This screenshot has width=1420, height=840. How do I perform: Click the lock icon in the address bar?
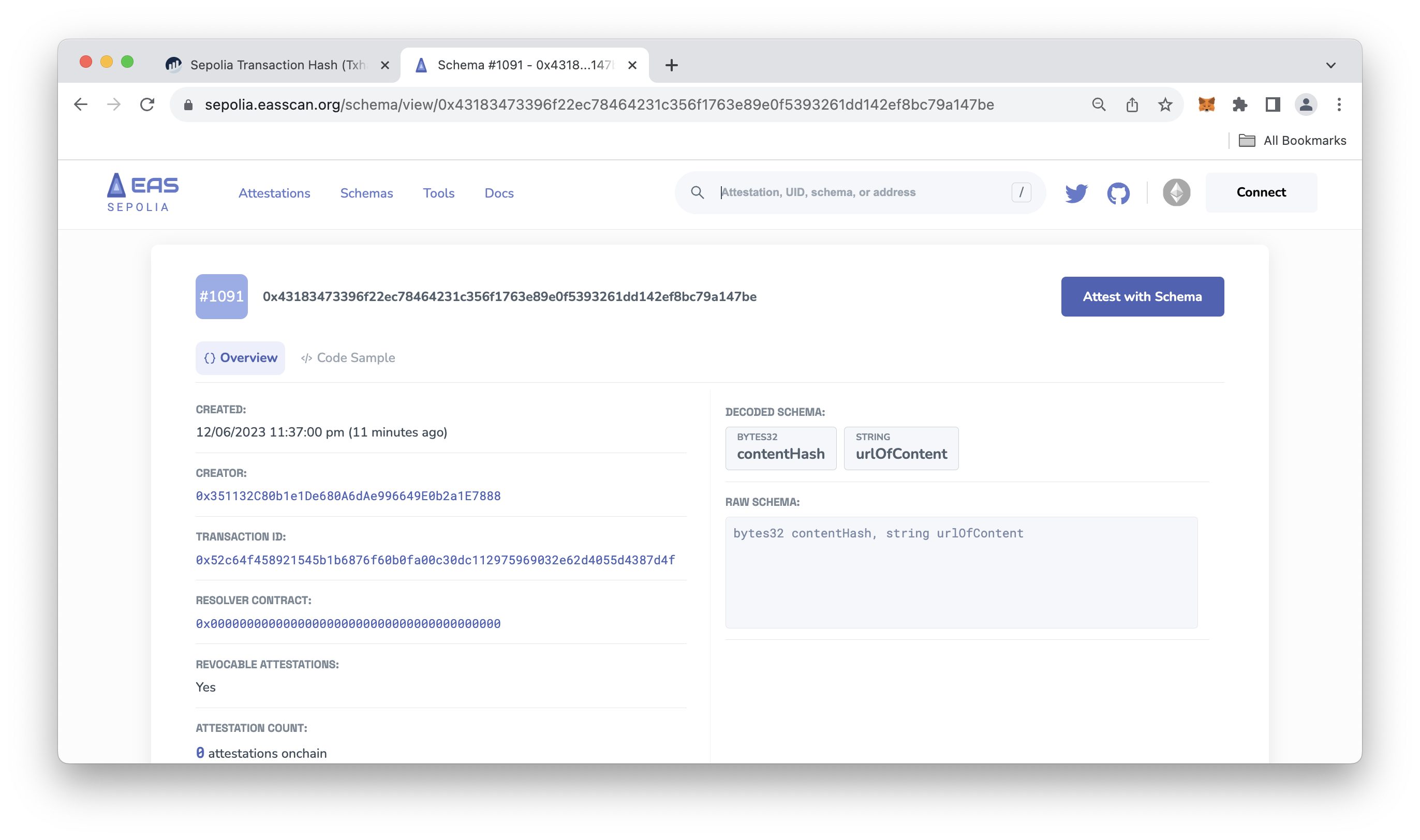coord(188,104)
